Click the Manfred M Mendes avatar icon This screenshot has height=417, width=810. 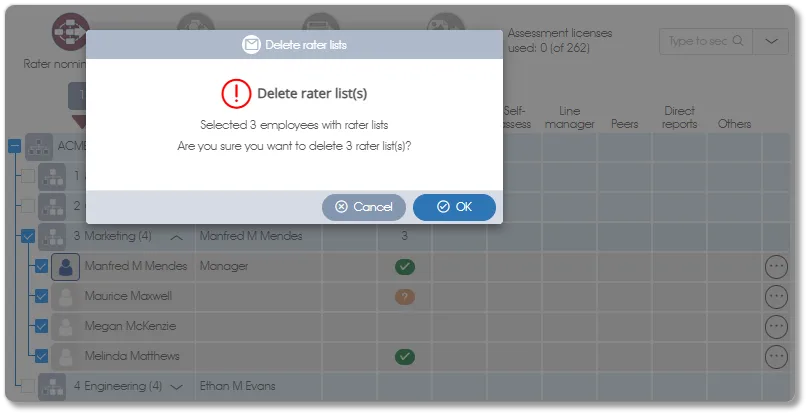[x=66, y=267]
